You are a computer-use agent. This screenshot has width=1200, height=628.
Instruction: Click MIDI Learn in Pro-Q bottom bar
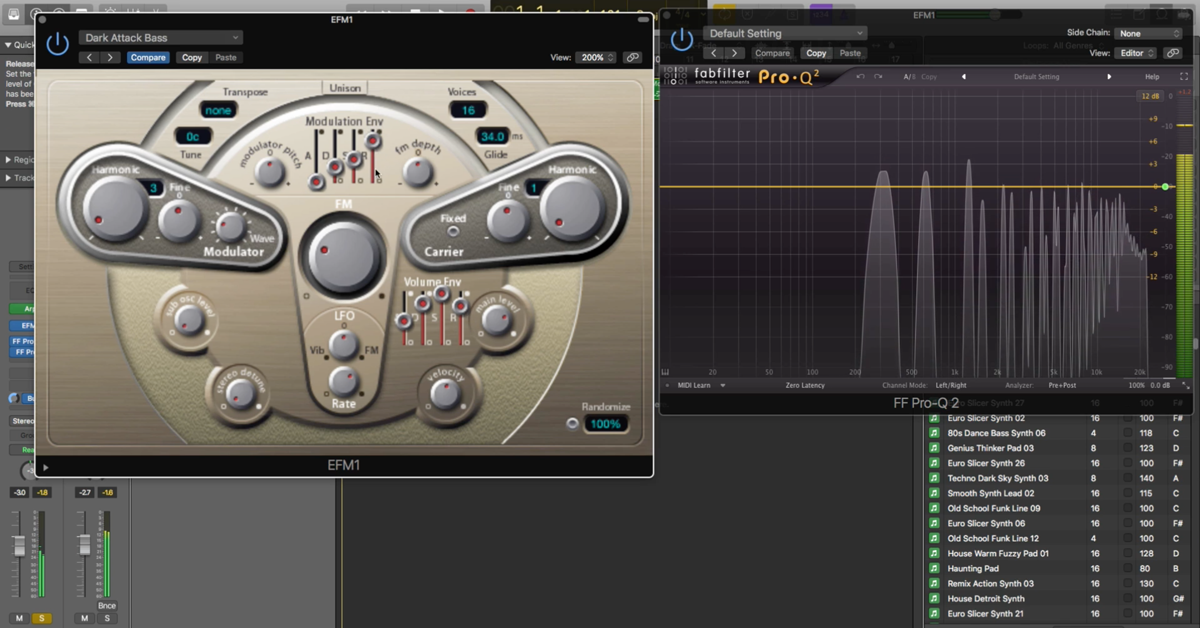point(696,385)
